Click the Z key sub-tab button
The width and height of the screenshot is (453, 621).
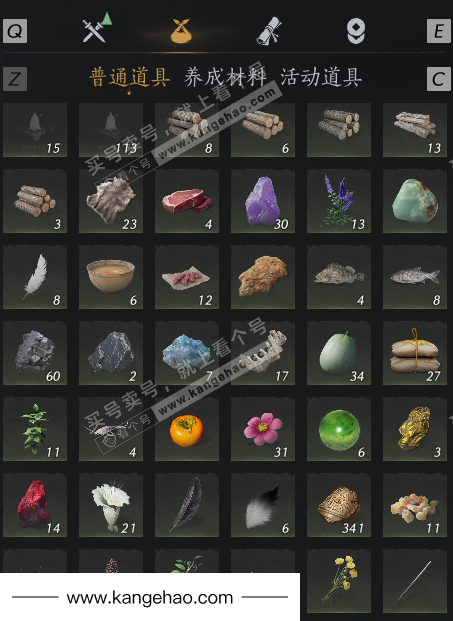(15, 79)
